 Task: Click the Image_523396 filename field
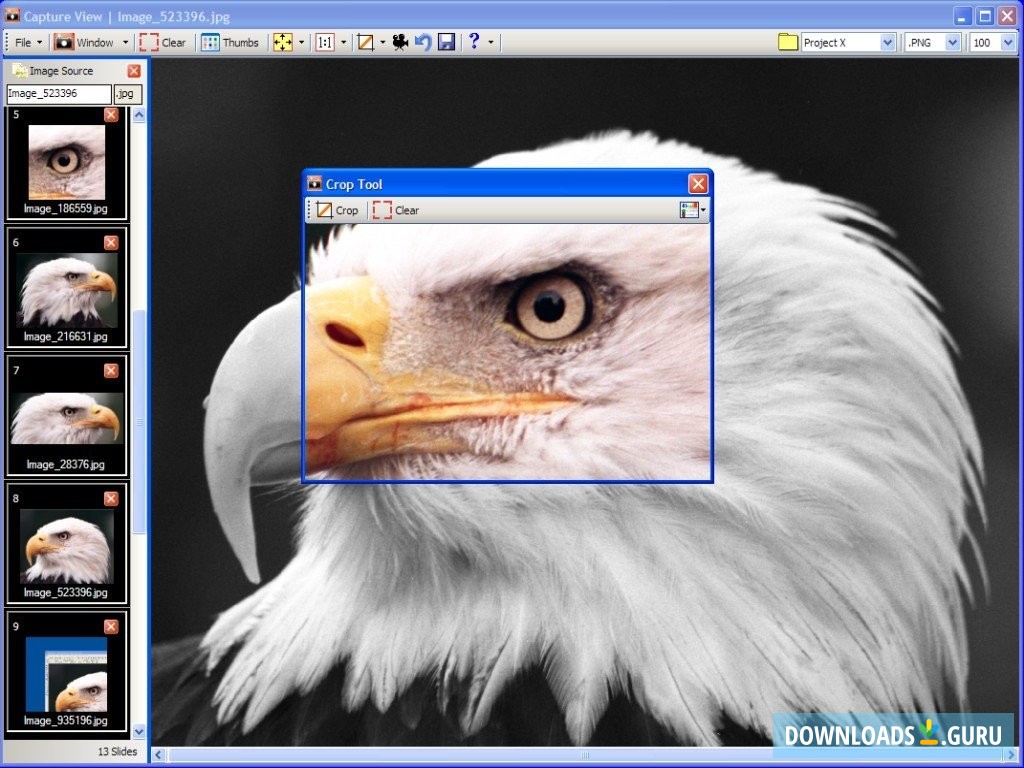(59, 93)
